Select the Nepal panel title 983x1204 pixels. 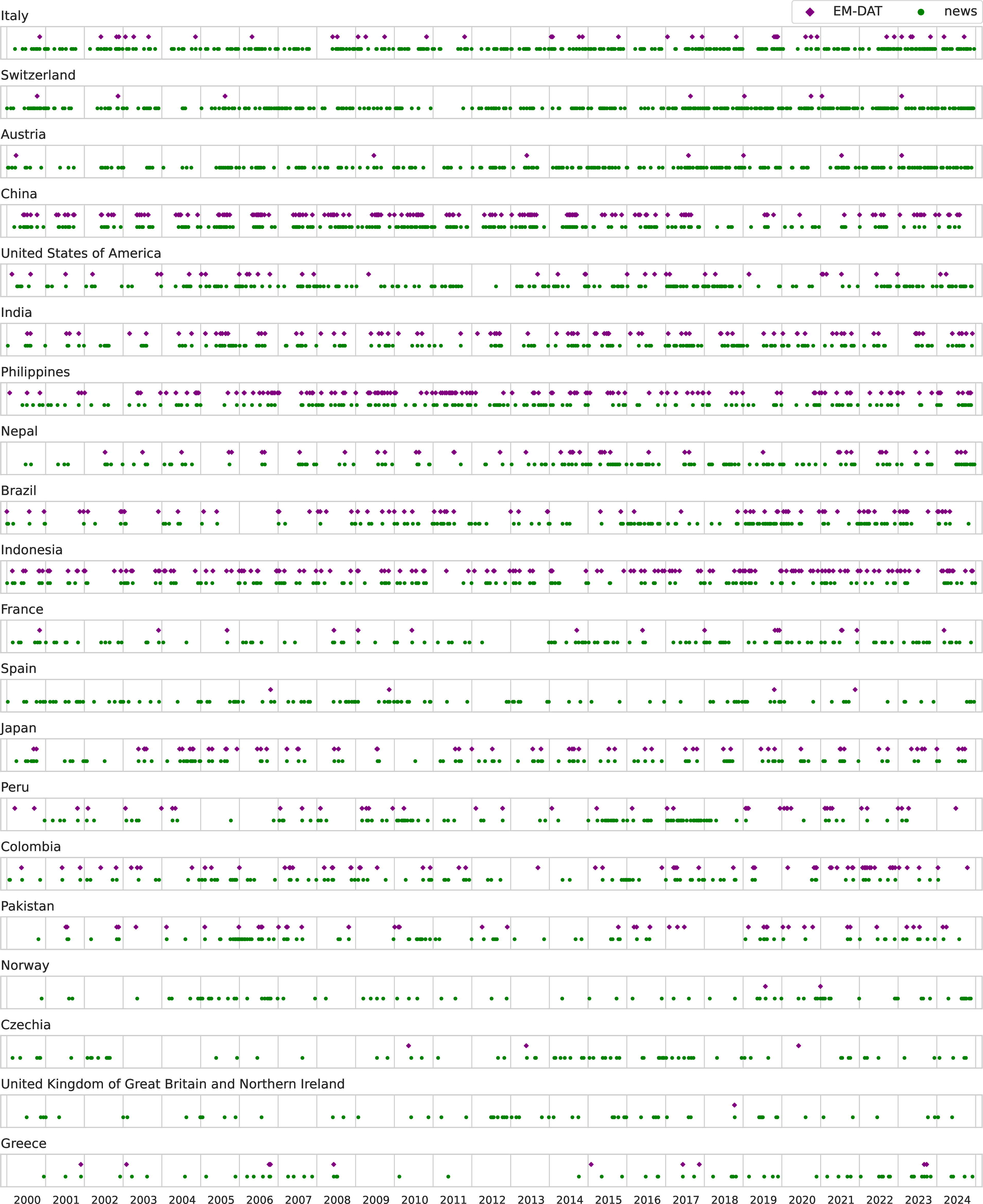point(19,431)
